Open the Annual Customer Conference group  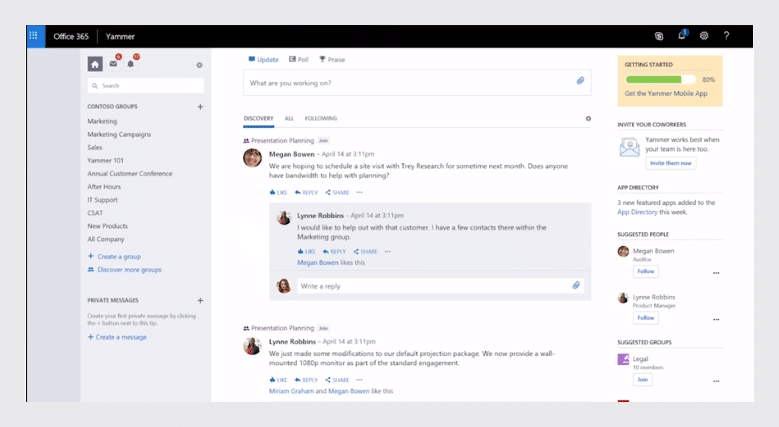(130, 173)
